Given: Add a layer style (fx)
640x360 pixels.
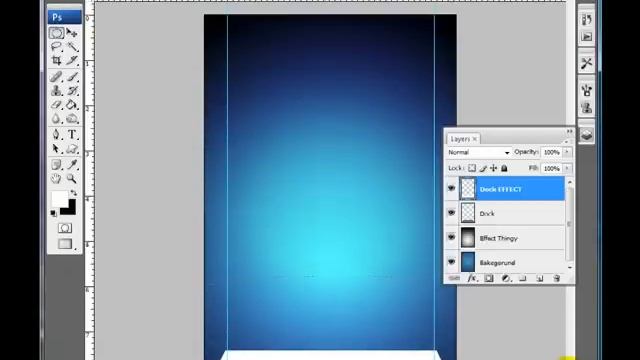Looking at the screenshot, I should [472, 278].
